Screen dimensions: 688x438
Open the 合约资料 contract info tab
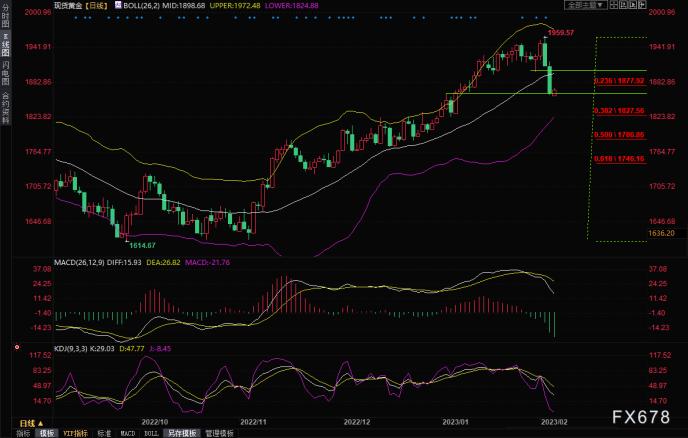click(x=5, y=107)
